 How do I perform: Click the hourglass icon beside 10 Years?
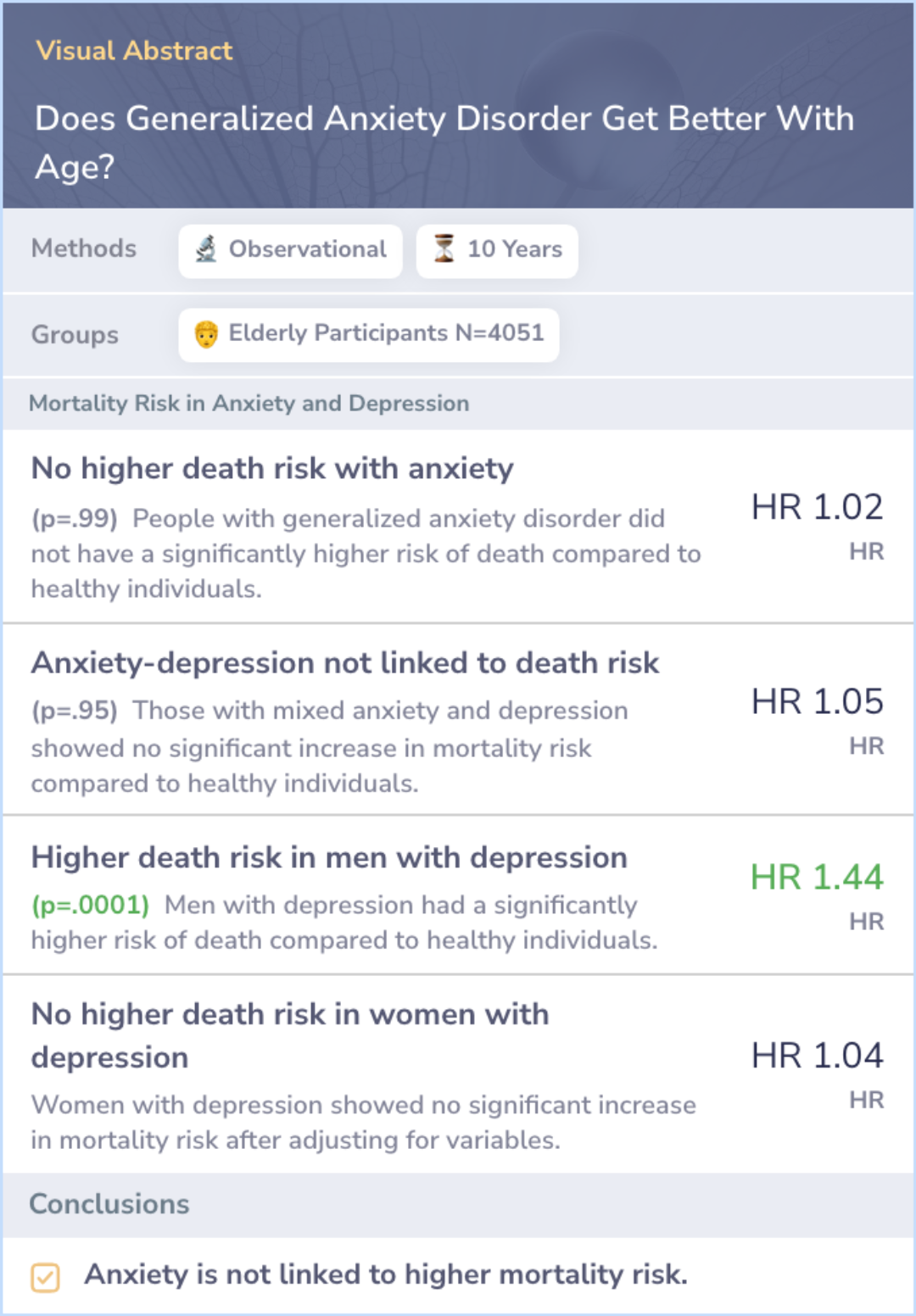444,249
